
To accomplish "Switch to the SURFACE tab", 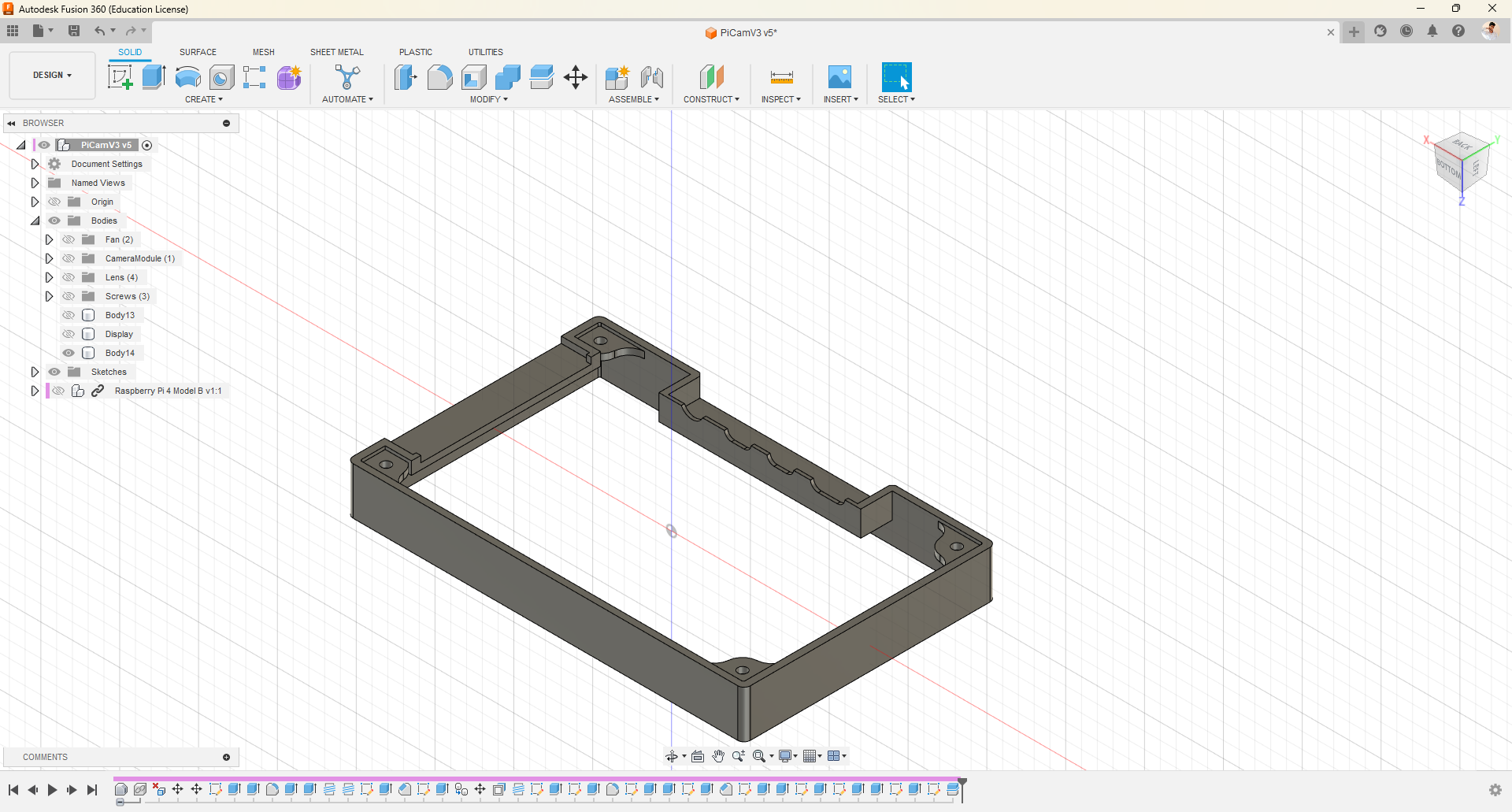I will point(198,52).
